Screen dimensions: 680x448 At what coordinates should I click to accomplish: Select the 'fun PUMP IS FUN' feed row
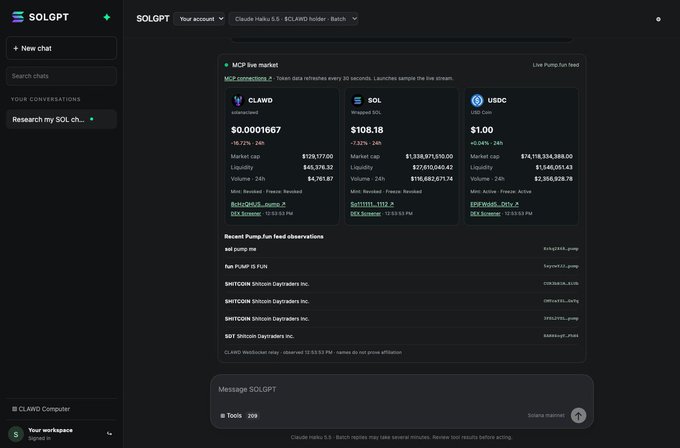401,266
